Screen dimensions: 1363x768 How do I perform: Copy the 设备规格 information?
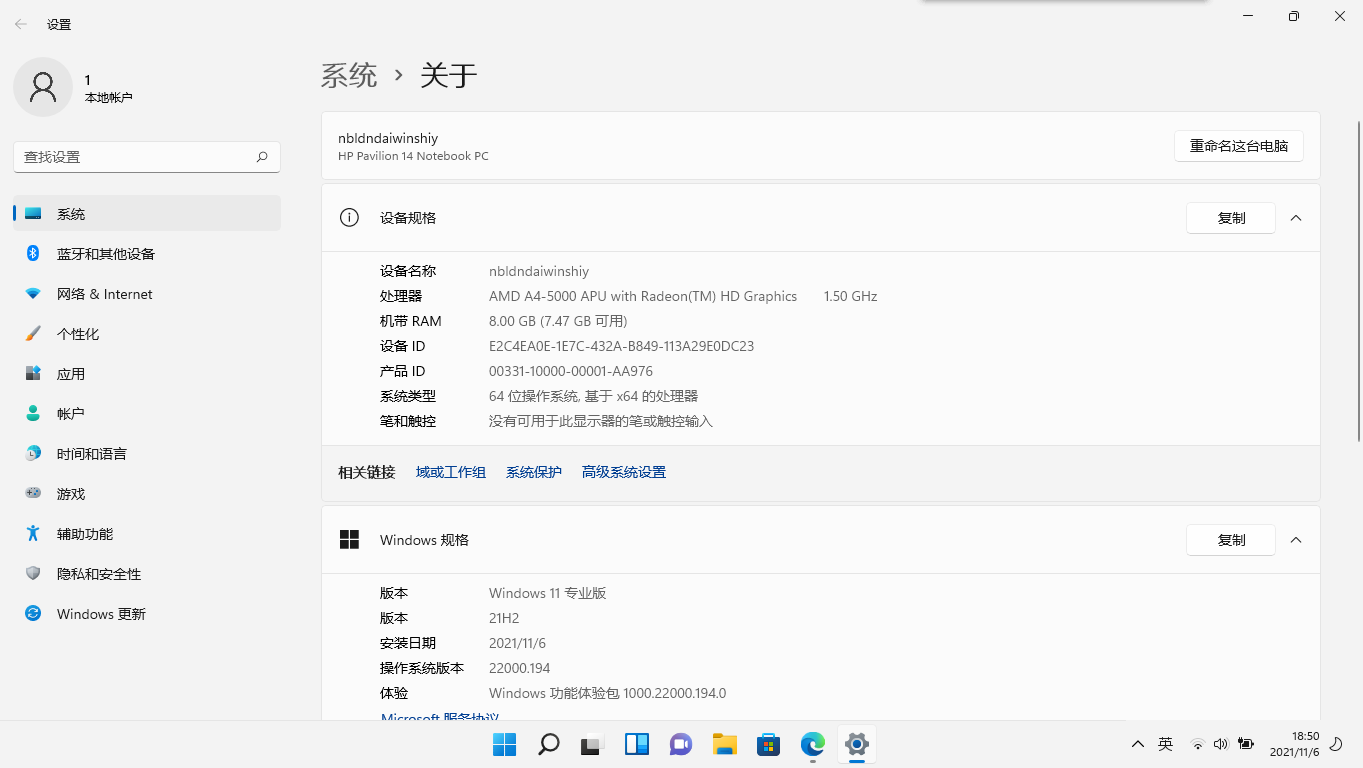click(x=1231, y=218)
